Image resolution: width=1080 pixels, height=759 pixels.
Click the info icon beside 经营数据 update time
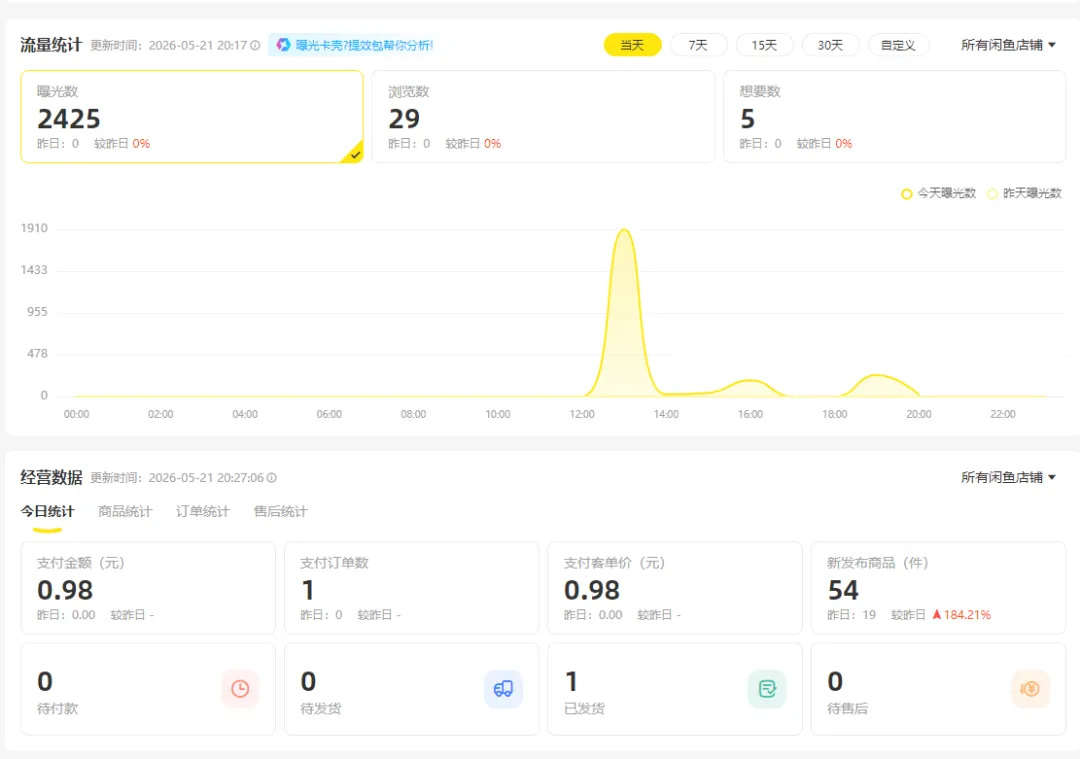pos(272,477)
